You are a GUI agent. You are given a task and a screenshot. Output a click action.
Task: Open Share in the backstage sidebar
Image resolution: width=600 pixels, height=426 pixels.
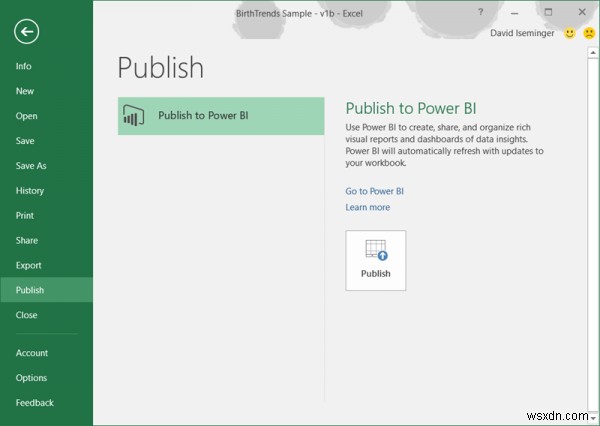tap(46, 240)
